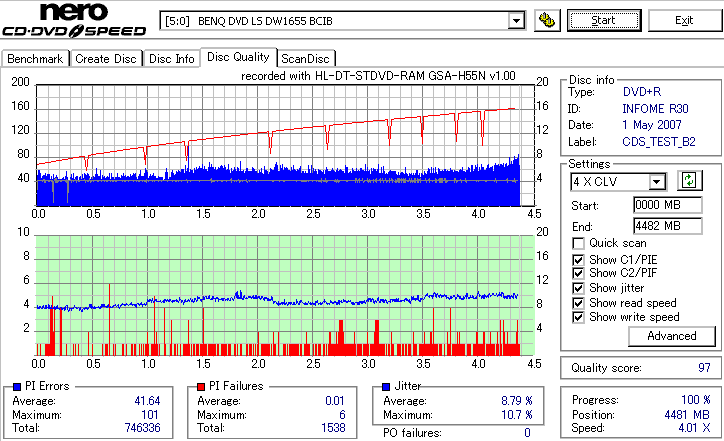This screenshot has width=724, height=441.
Task: Click the date value 1 May 2007
Action: (652, 125)
